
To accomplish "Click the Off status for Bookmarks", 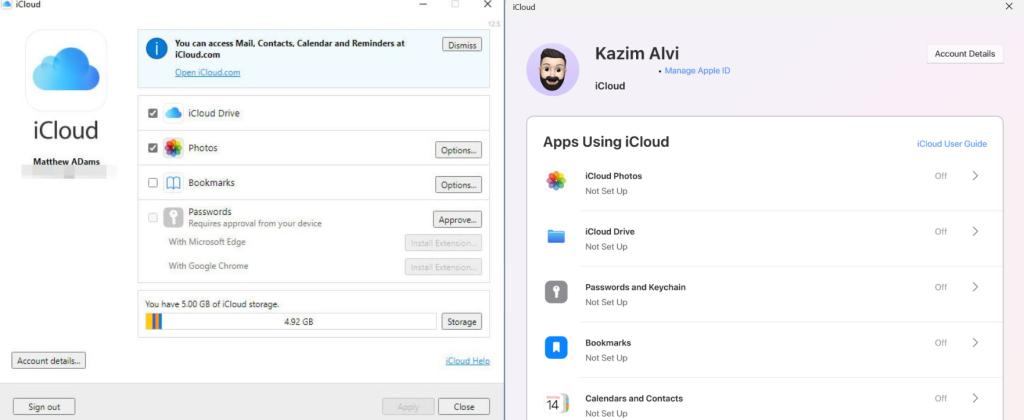I will click(940, 342).
